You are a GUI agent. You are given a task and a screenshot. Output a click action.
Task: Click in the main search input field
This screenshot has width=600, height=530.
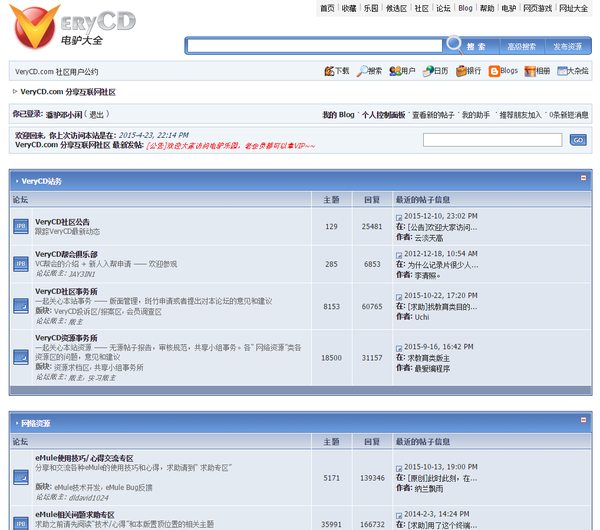[315, 46]
